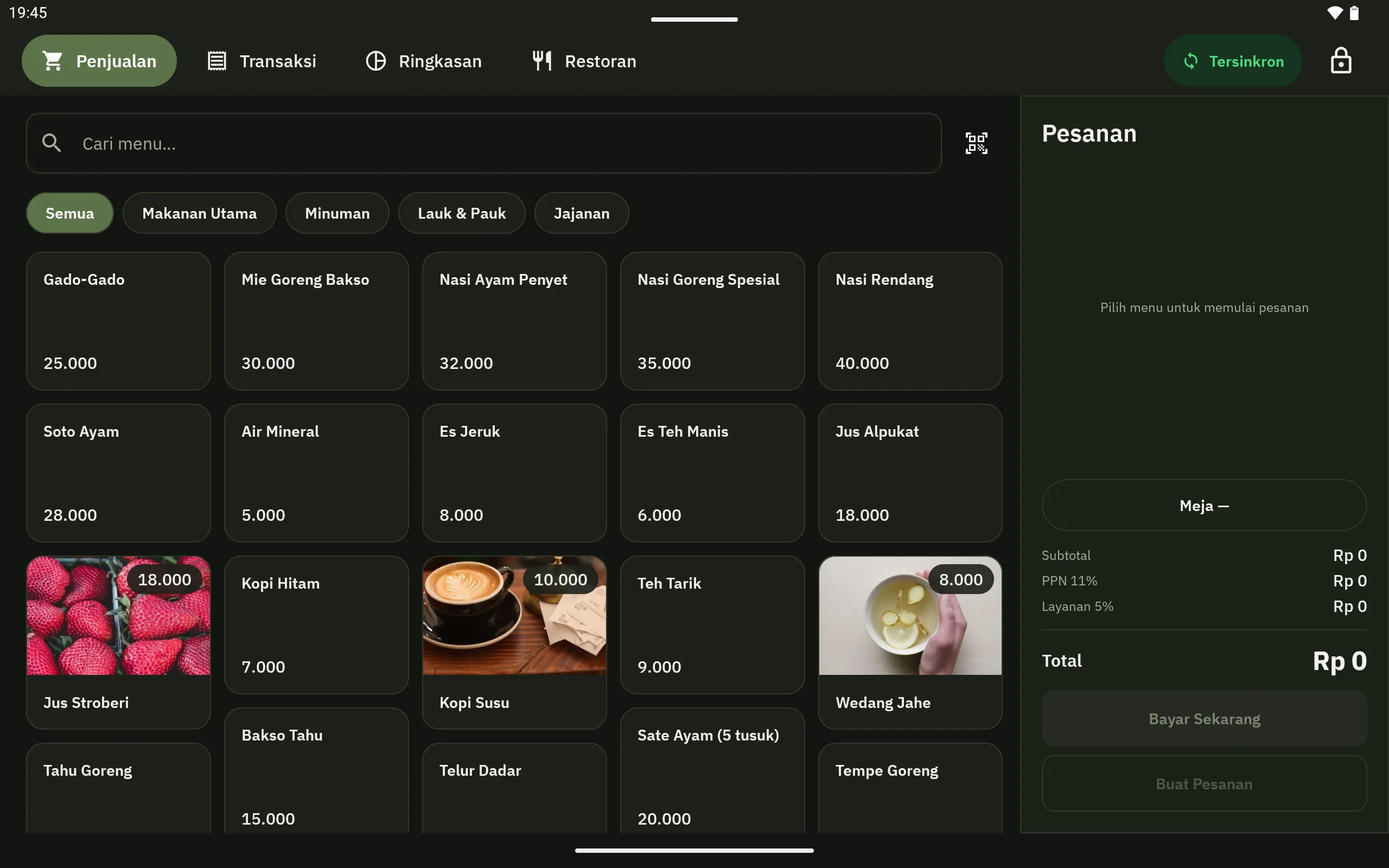1389x868 pixels.
Task: Tap the lock screen padlock icon
Action: (x=1341, y=61)
